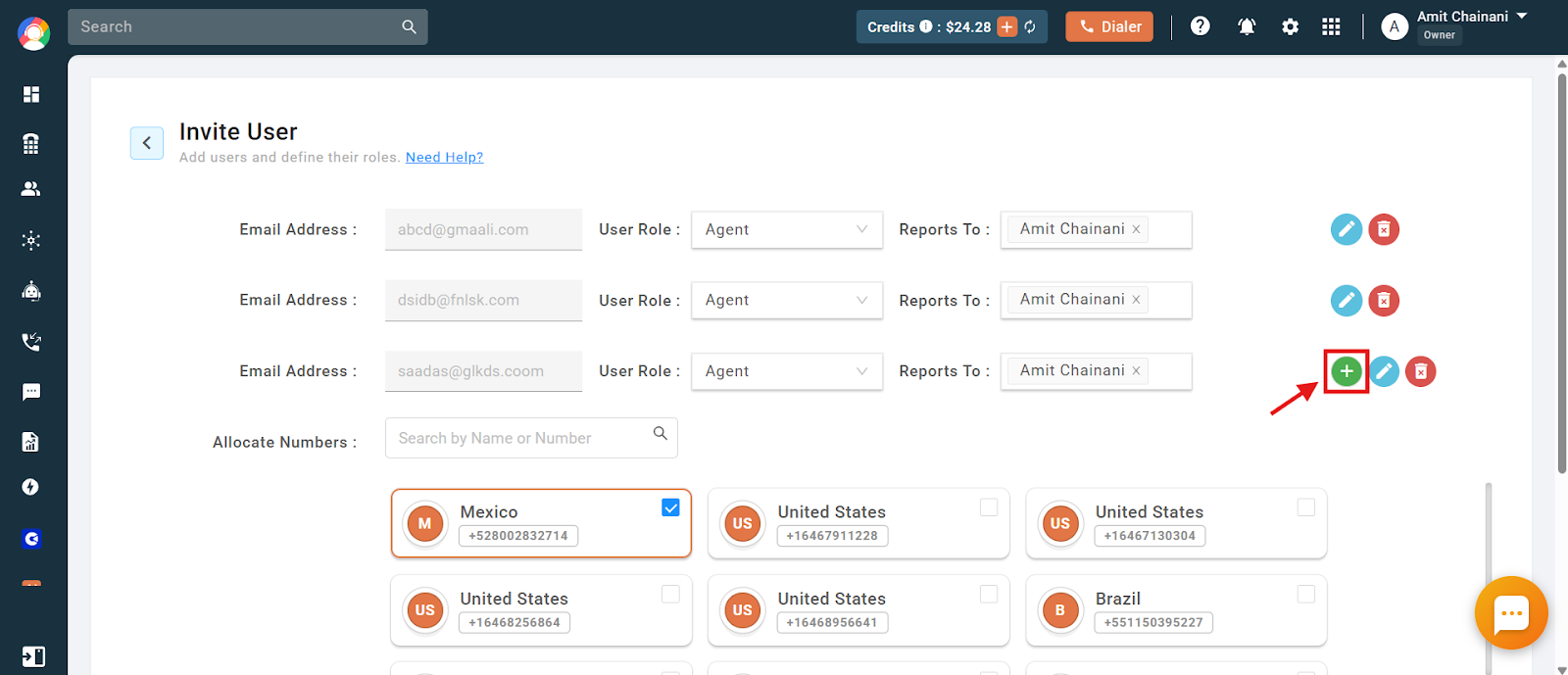Viewport: 1568px width, 675px height.
Task: Open the settings gear in the top bar
Action: point(1291,27)
